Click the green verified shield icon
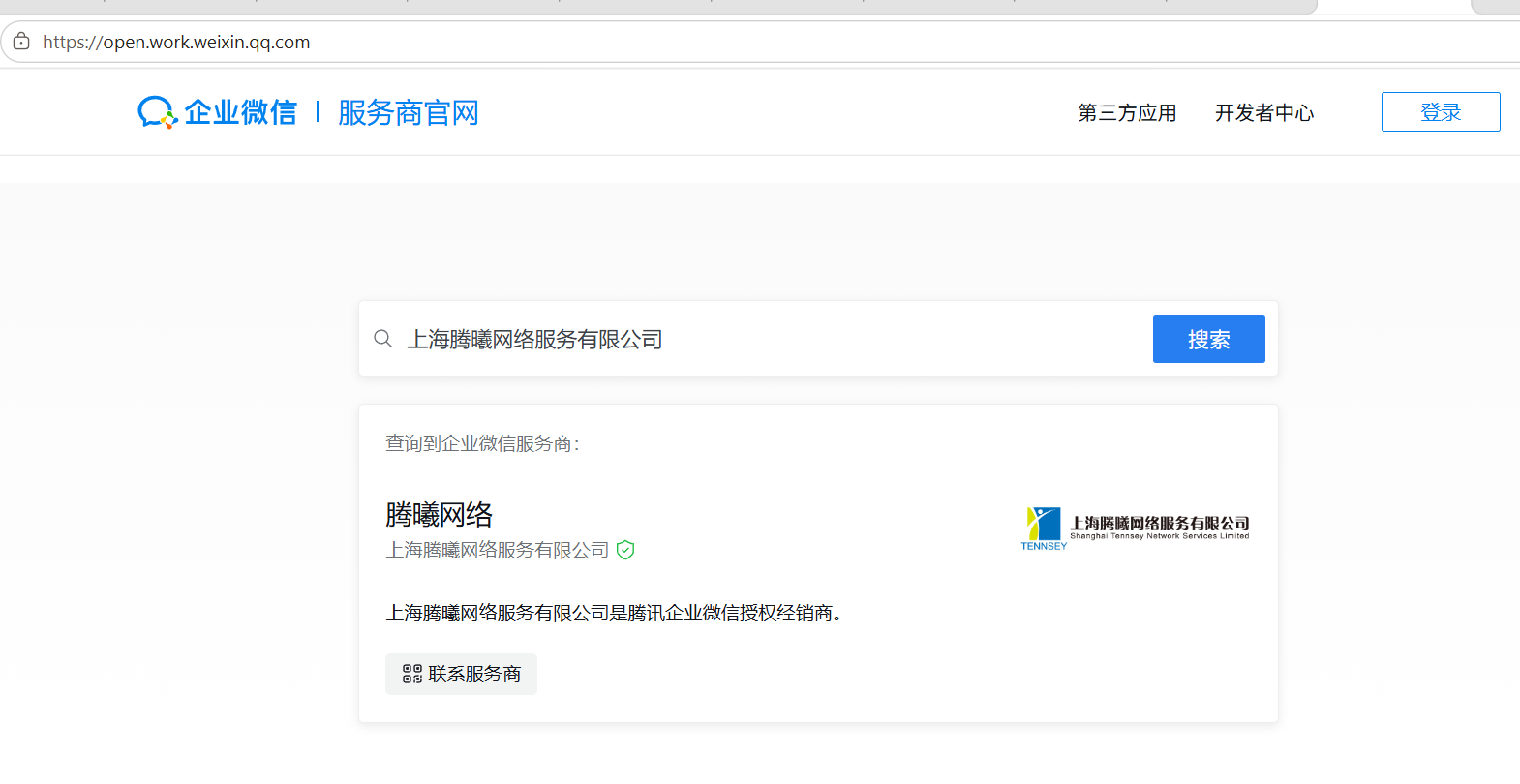Image resolution: width=1520 pixels, height=784 pixels. coord(625,550)
